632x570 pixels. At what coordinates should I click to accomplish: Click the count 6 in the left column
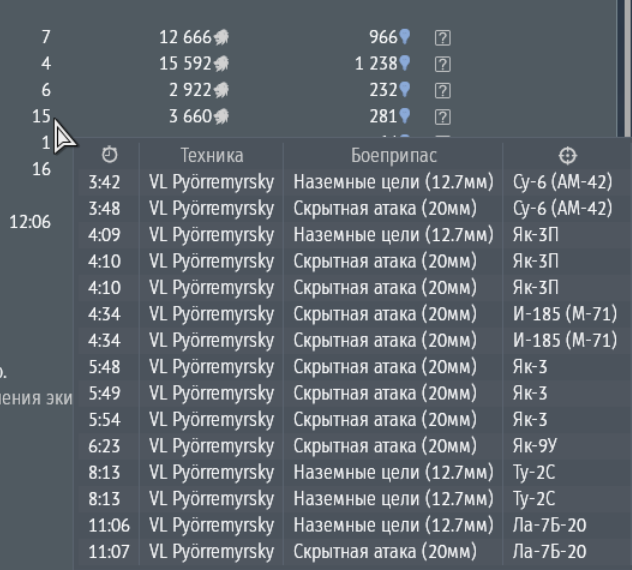pyautogui.click(x=46, y=90)
